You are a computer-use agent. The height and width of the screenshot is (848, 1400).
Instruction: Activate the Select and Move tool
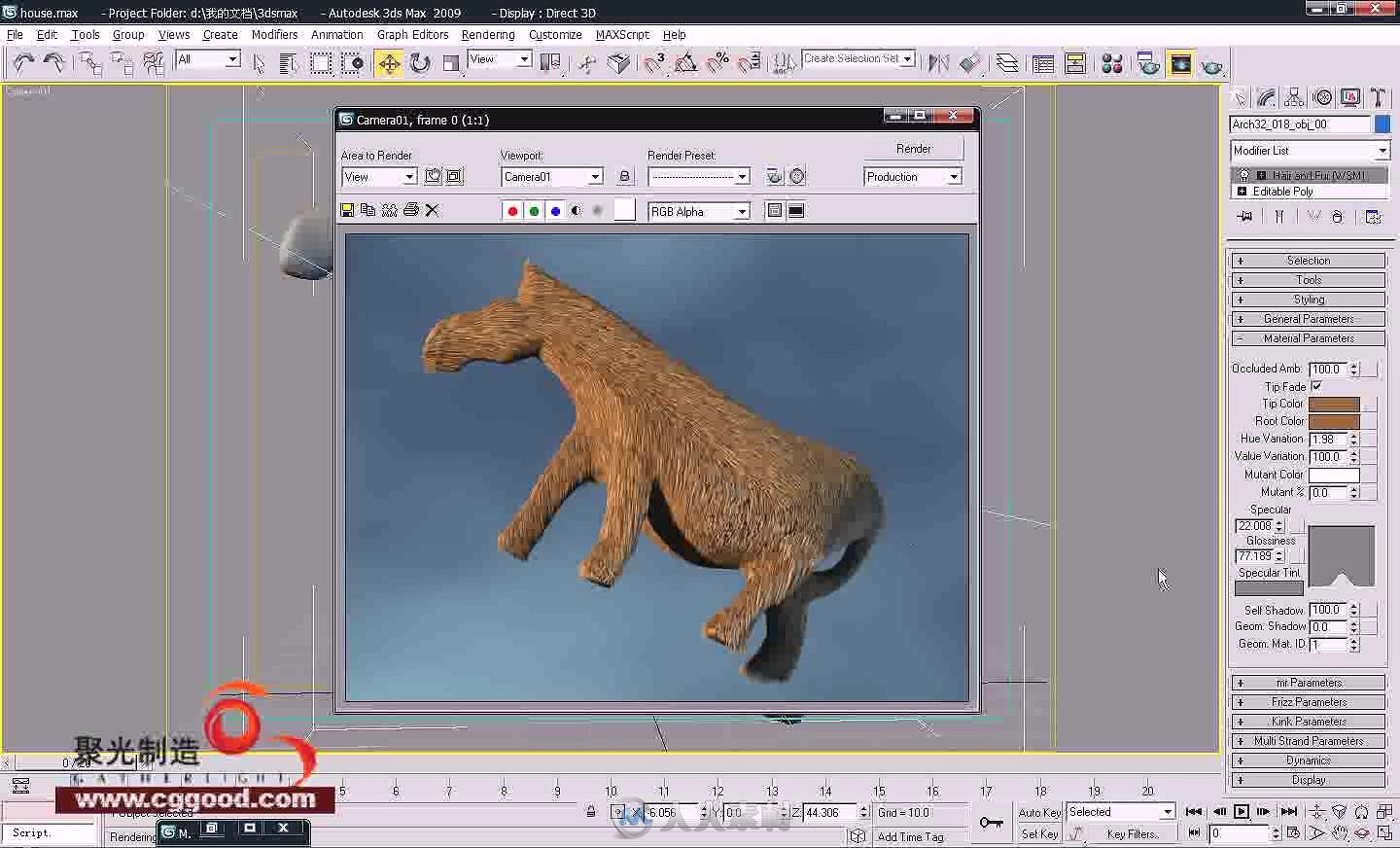(x=389, y=64)
